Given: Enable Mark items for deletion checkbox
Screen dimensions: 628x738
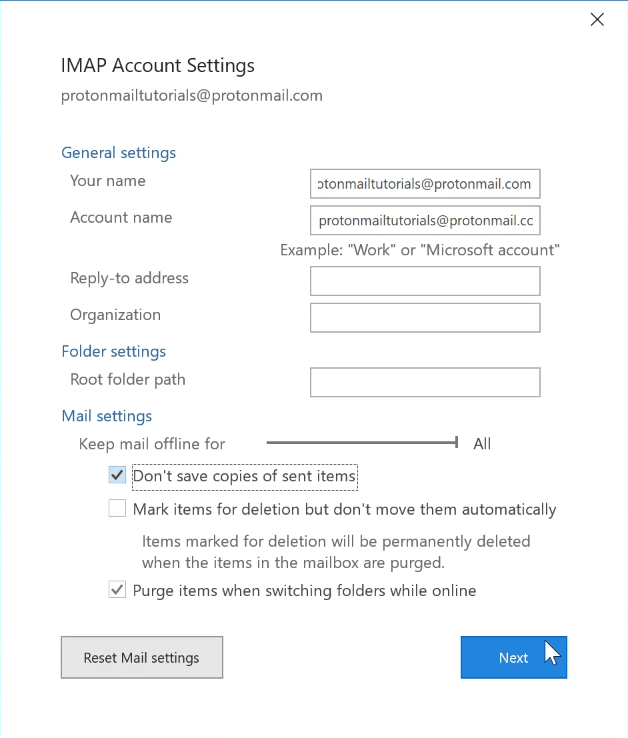Looking at the screenshot, I should click(x=117, y=508).
